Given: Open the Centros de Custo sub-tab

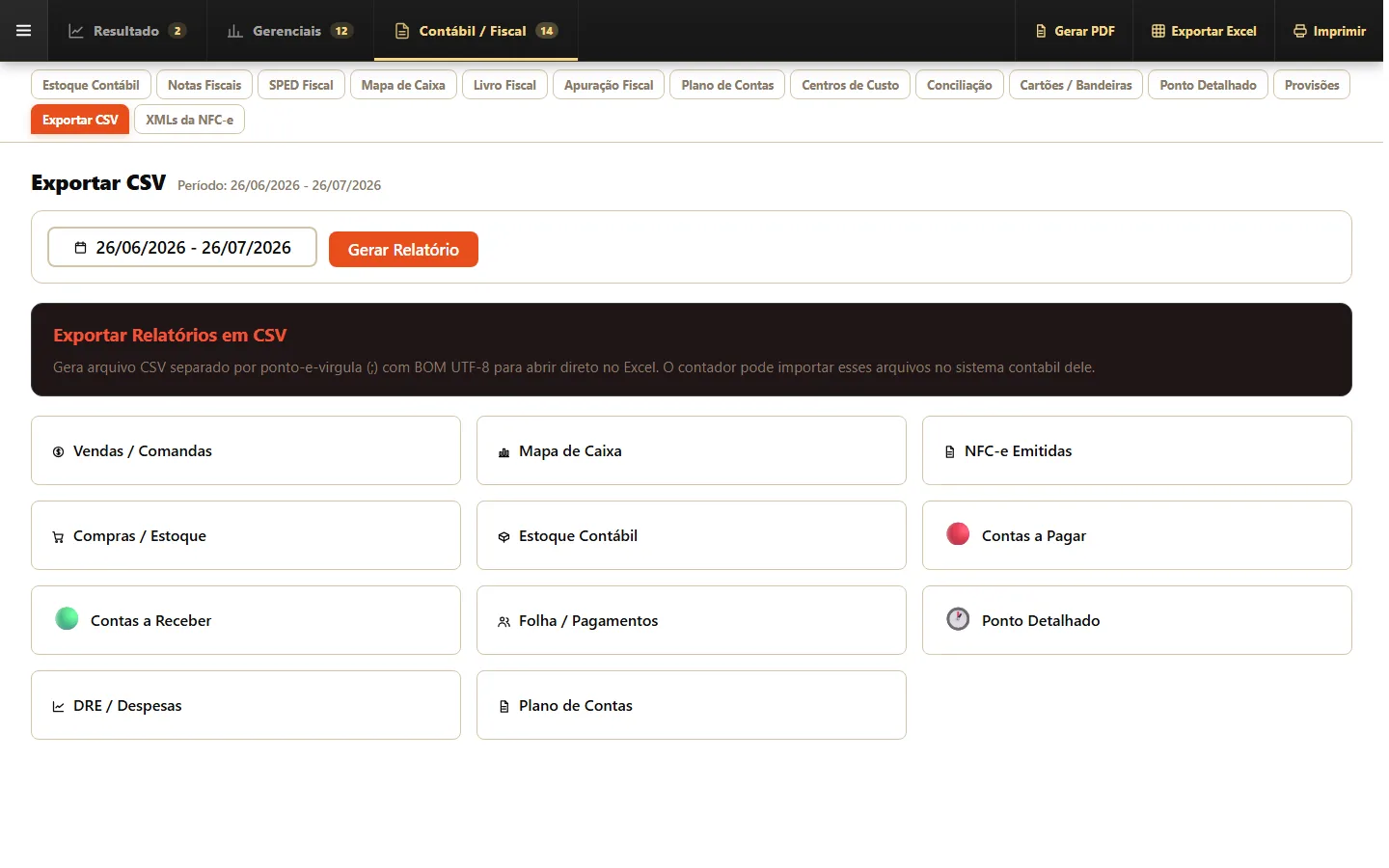Looking at the screenshot, I should (850, 85).
